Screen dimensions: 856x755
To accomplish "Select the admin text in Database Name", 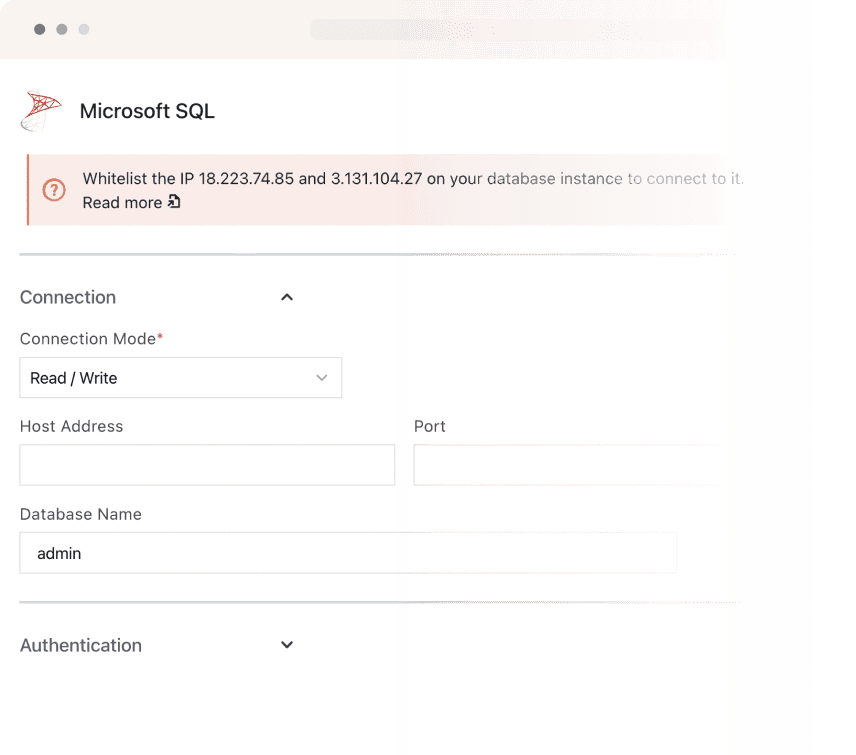I will coord(60,553).
